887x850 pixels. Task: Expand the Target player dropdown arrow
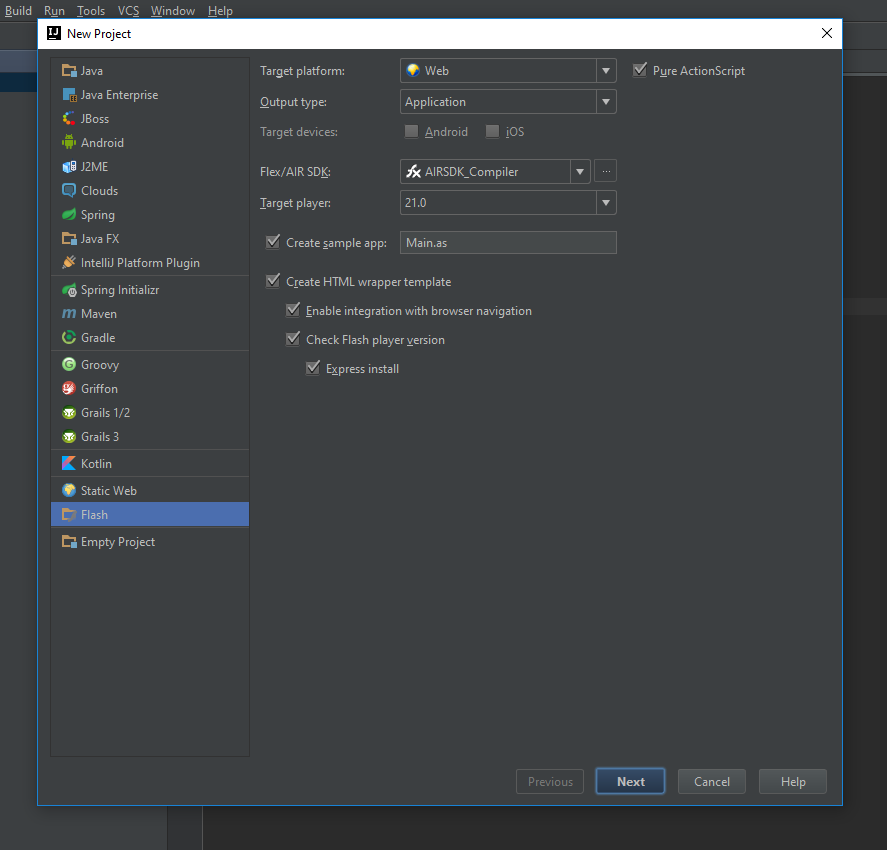coord(606,202)
